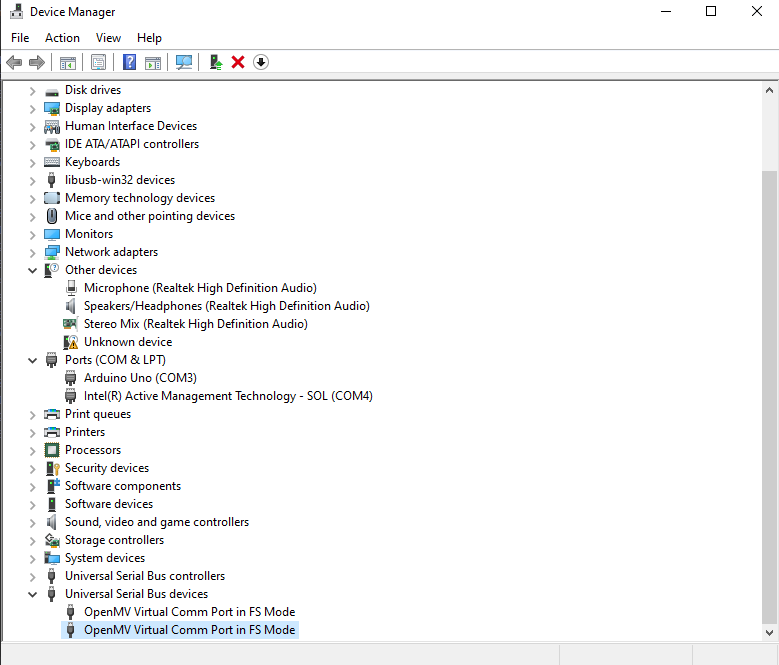The image size is (779, 665).
Task: Click the scrollbar up arrow
Action: pyautogui.click(x=769, y=90)
